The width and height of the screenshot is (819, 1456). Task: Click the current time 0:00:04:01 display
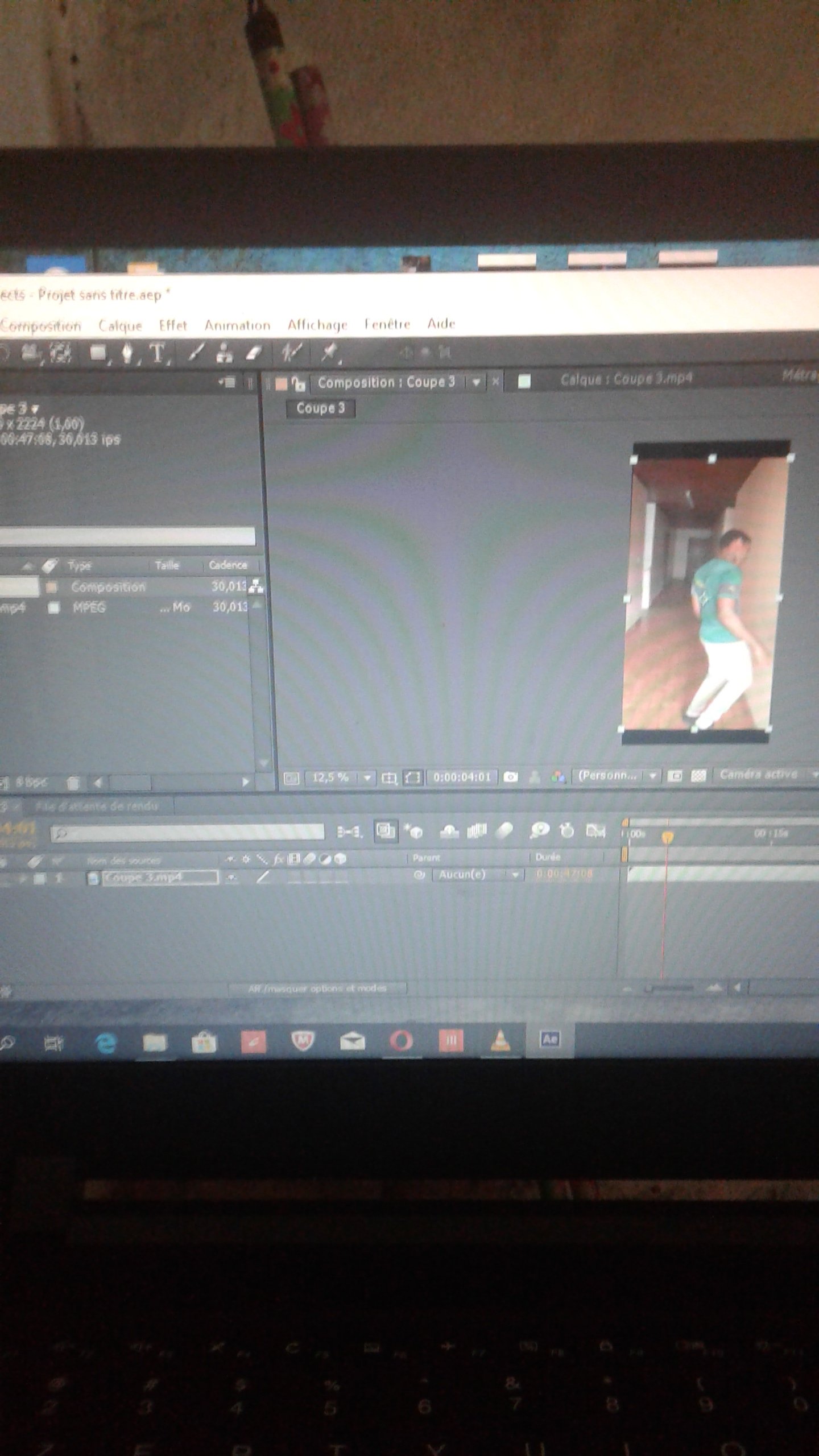[461, 777]
